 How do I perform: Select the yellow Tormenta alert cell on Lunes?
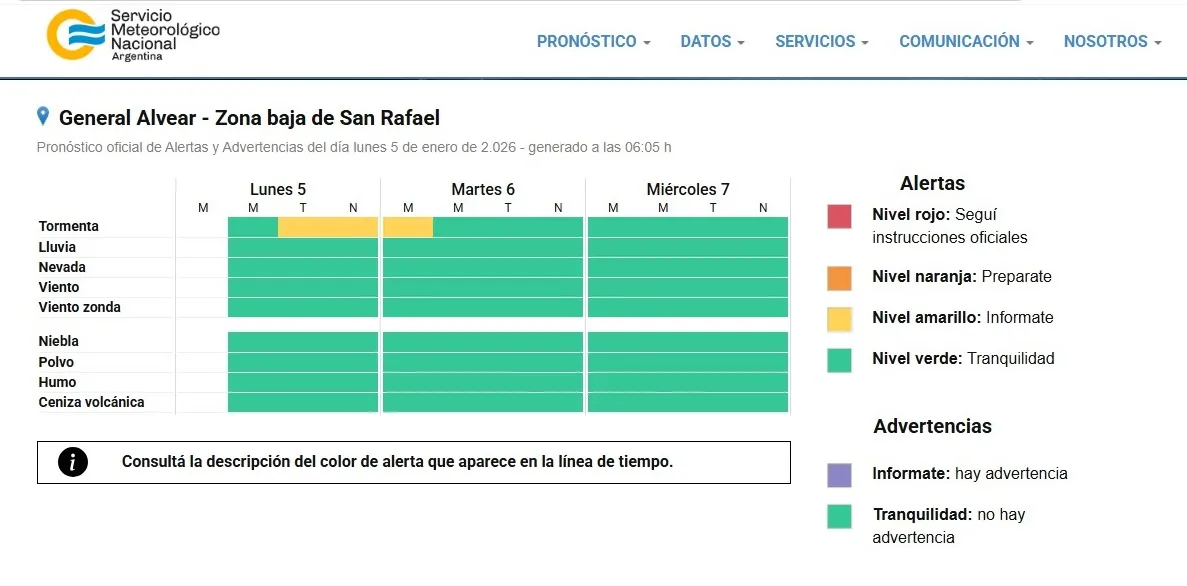(x=327, y=226)
